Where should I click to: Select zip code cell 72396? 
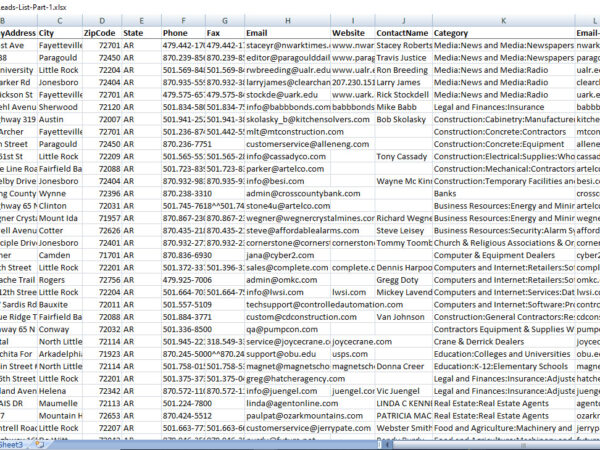(x=102, y=194)
